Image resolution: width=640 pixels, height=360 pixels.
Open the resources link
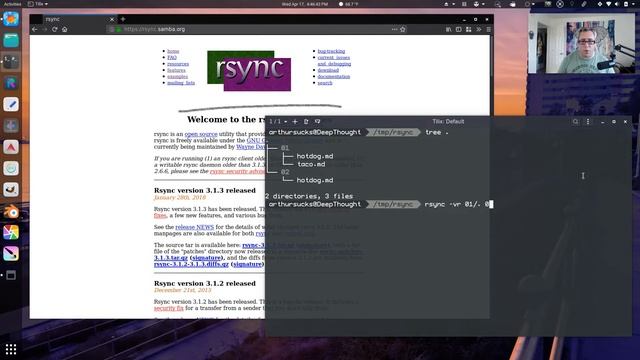[178, 64]
